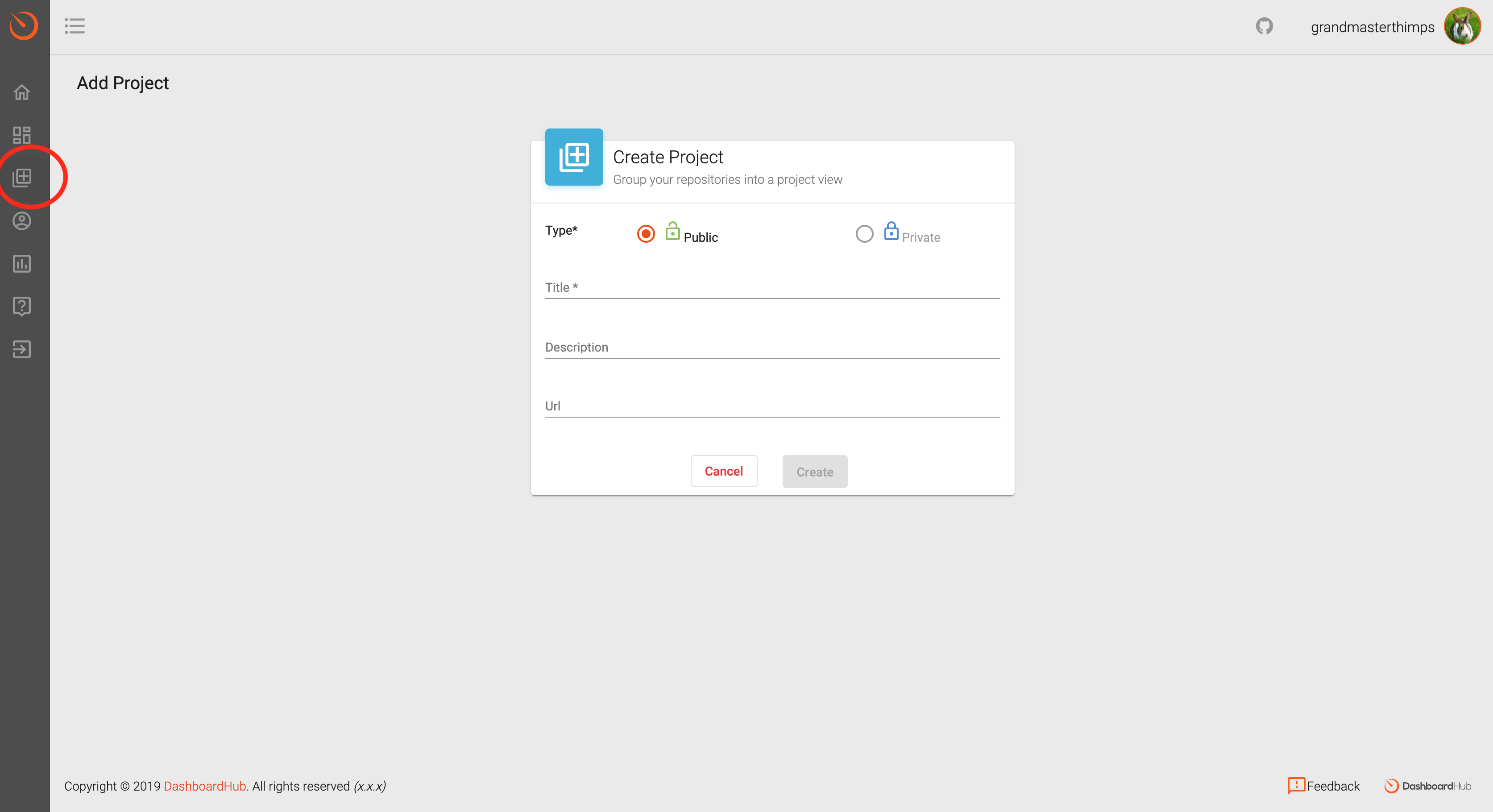The image size is (1493, 812).
Task: Select the Public project type
Action: tap(645, 234)
